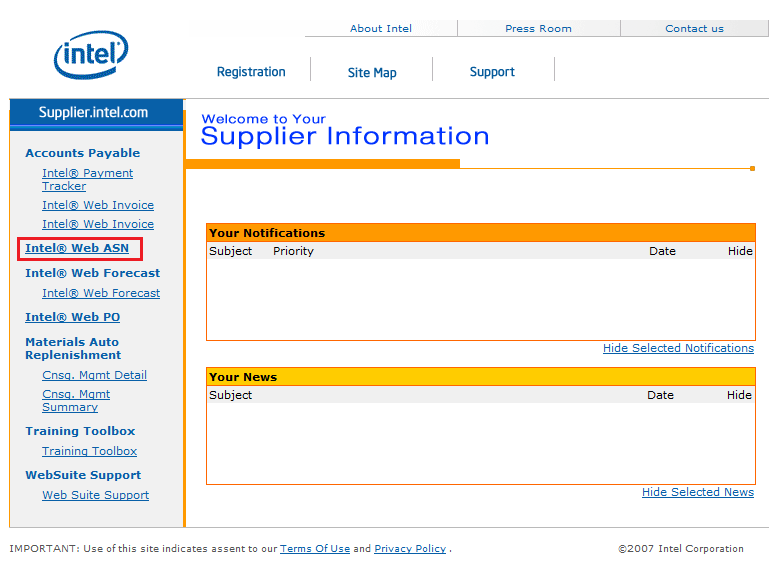Click the Date column in Your Notifications
Image resolution: width=783 pixels, height=569 pixels.
[662, 251]
